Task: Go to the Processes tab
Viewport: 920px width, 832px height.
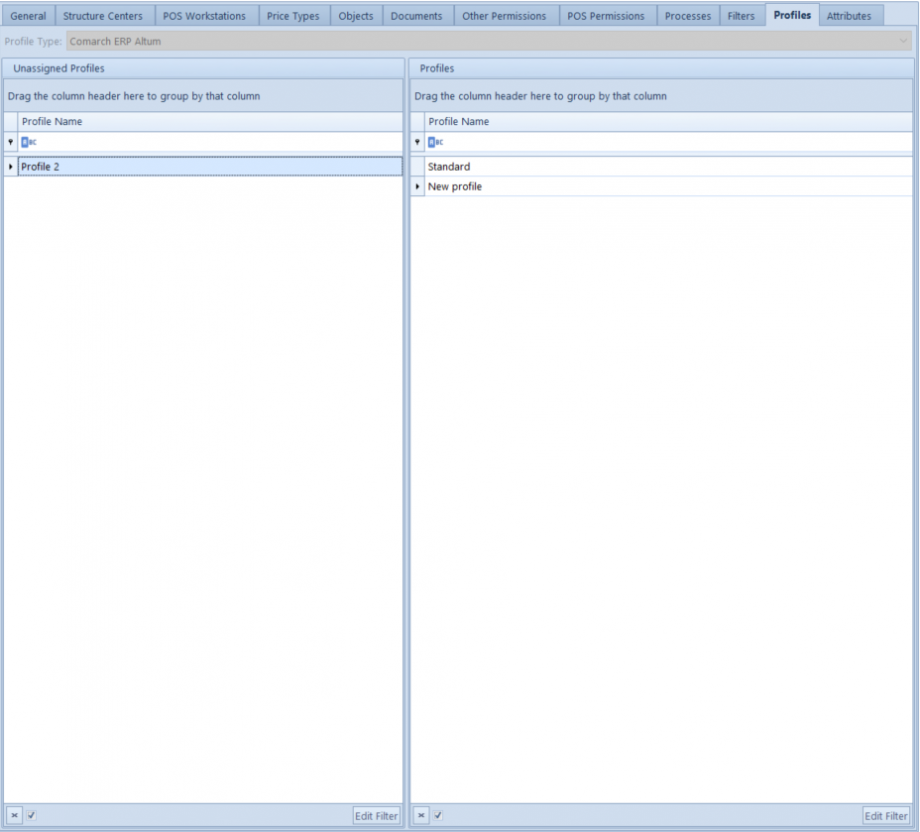Action: pyautogui.click(x=688, y=16)
